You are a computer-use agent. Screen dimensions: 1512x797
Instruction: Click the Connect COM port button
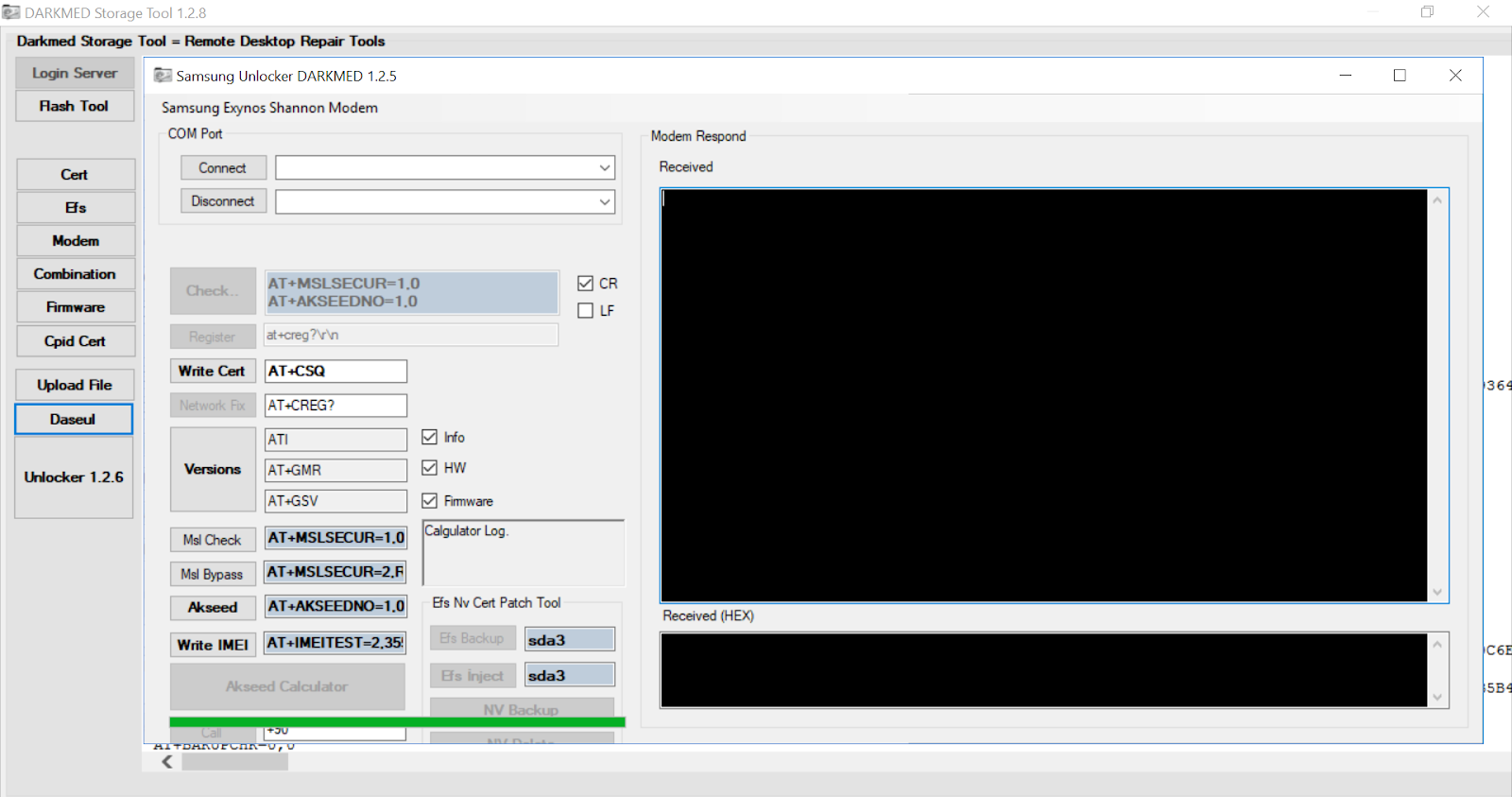pos(223,167)
